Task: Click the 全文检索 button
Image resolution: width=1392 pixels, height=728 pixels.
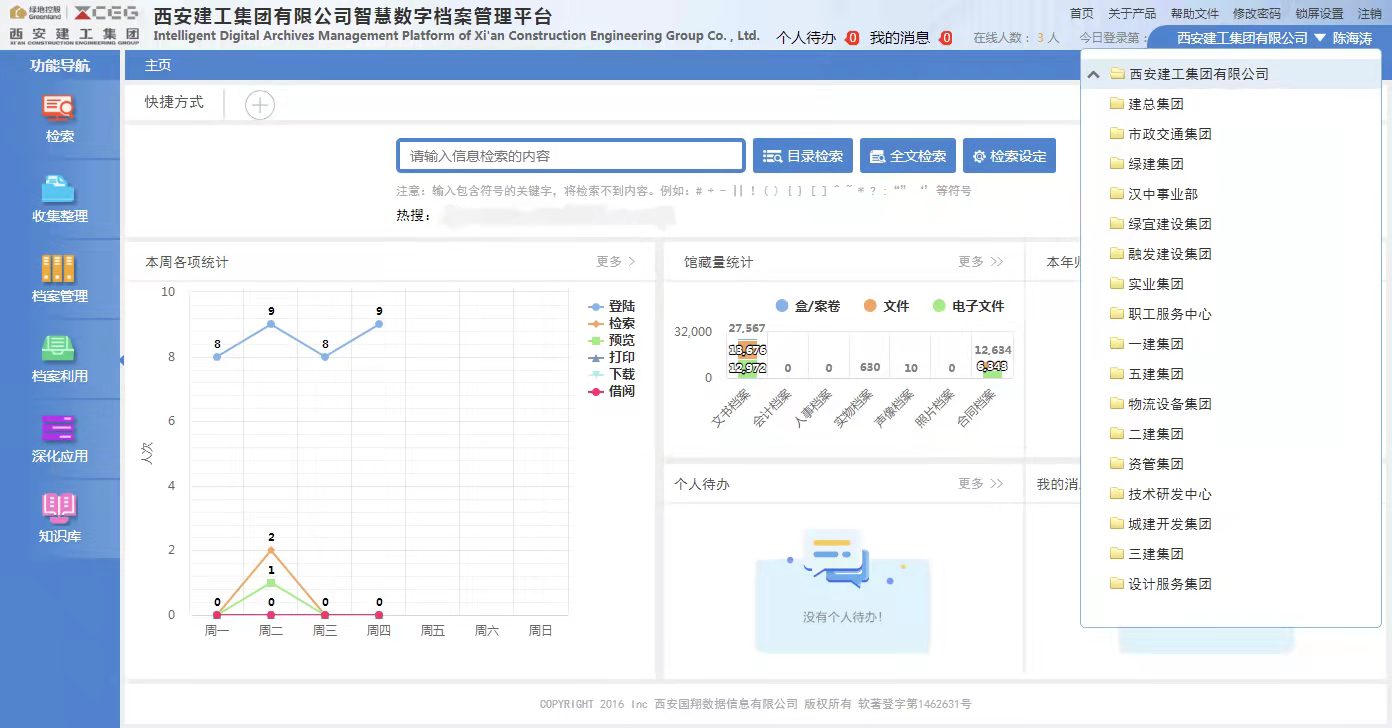Action: [908, 156]
